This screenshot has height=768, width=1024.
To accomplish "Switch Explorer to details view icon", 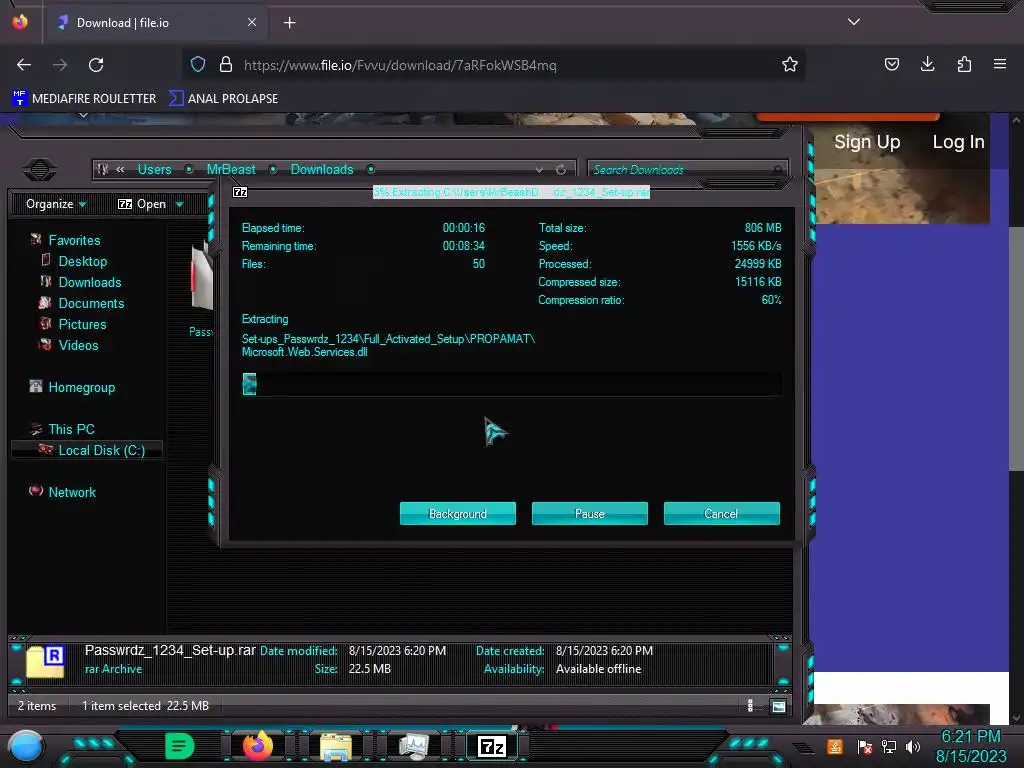I will [x=750, y=705].
